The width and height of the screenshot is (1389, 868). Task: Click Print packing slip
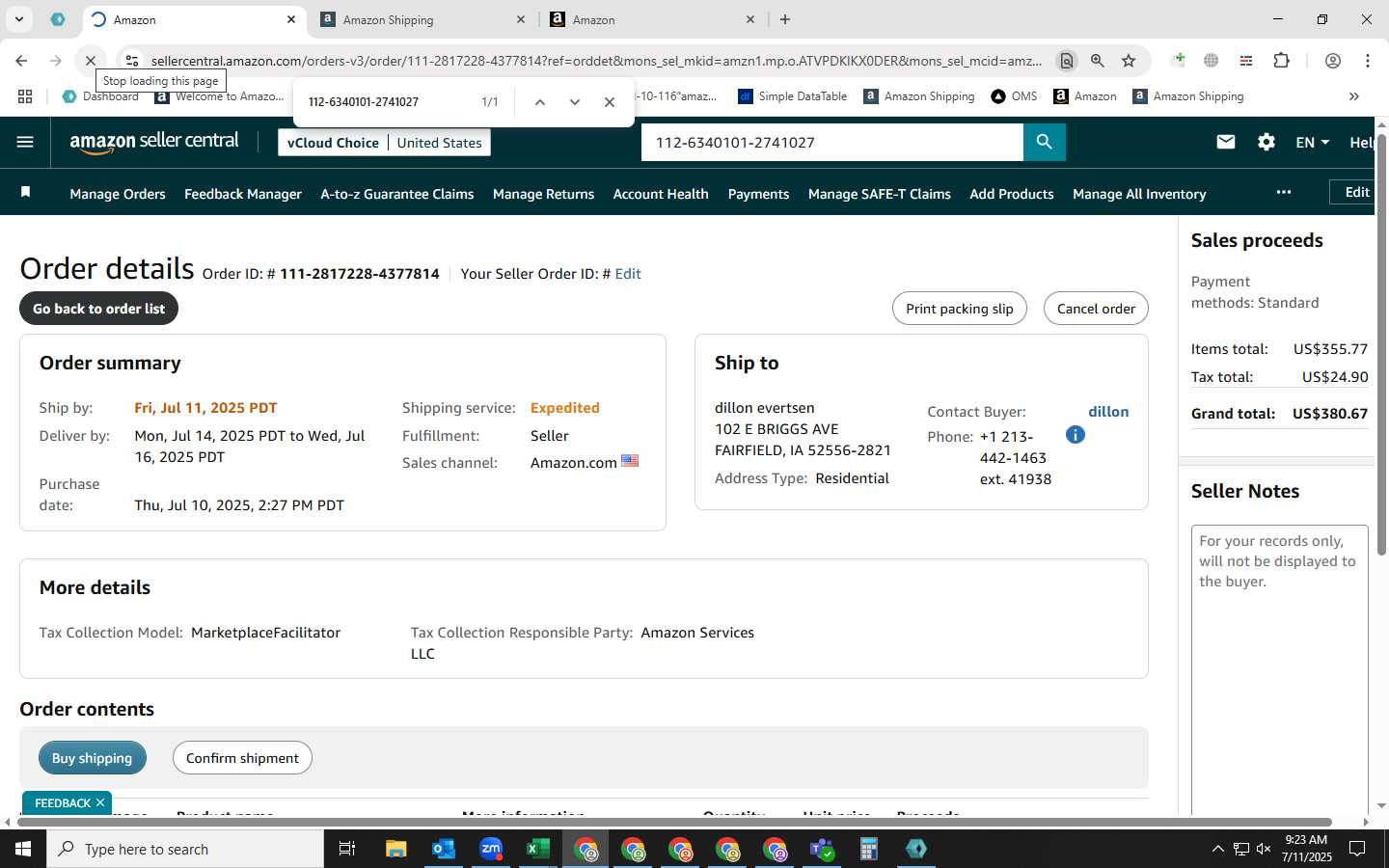[960, 309]
